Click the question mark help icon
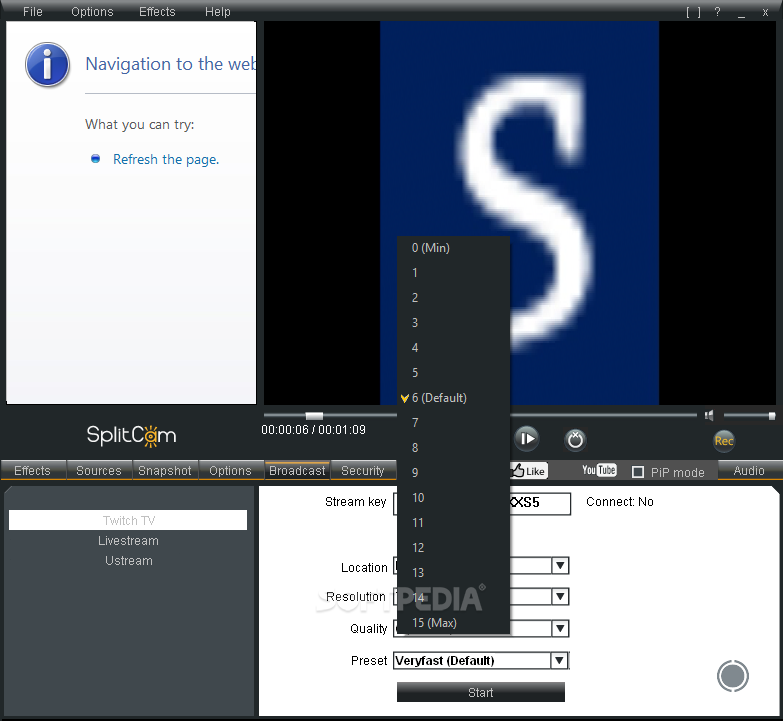This screenshot has width=783, height=721. (718, 12)
